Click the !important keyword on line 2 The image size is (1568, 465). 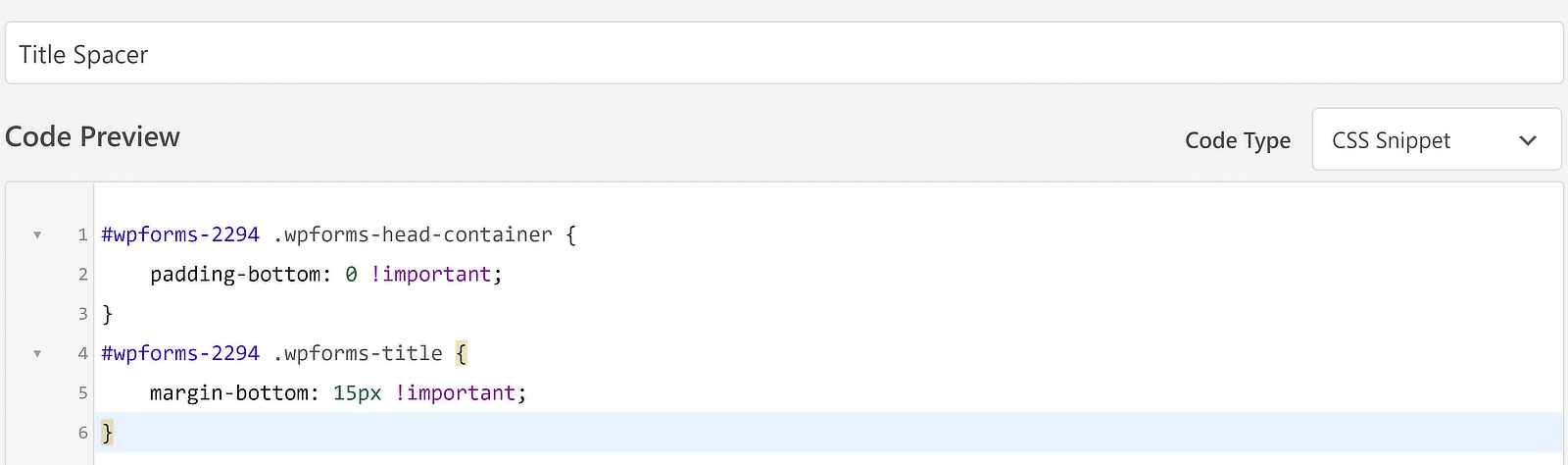click(x=430, y=275)
